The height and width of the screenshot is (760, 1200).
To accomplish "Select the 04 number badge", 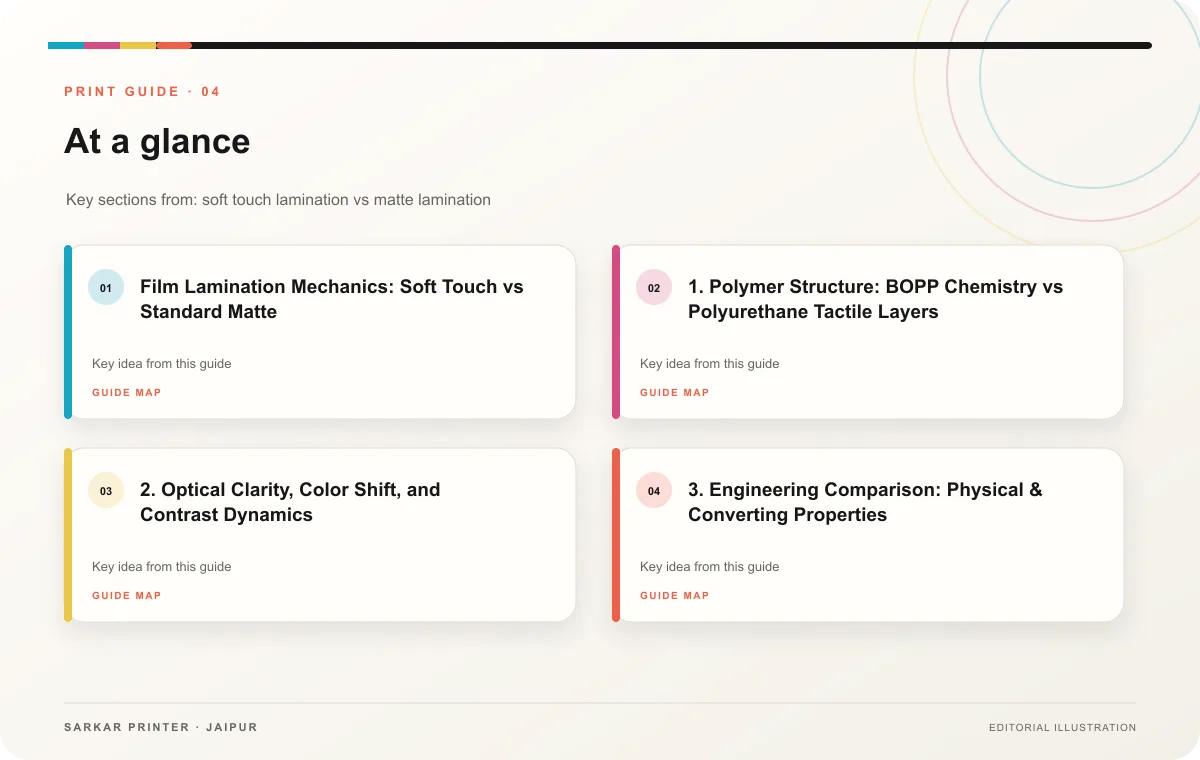I will (654, 491).
